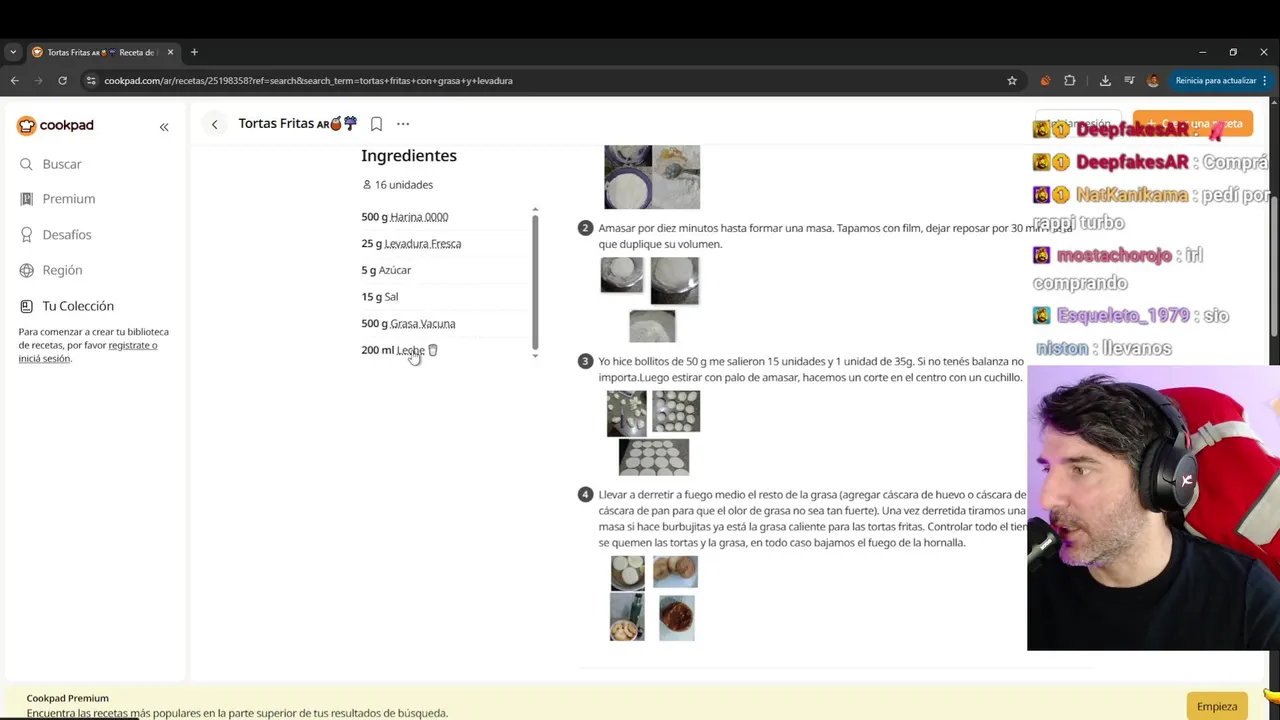Open the step 1 flour photo

(x=652, y=176)
